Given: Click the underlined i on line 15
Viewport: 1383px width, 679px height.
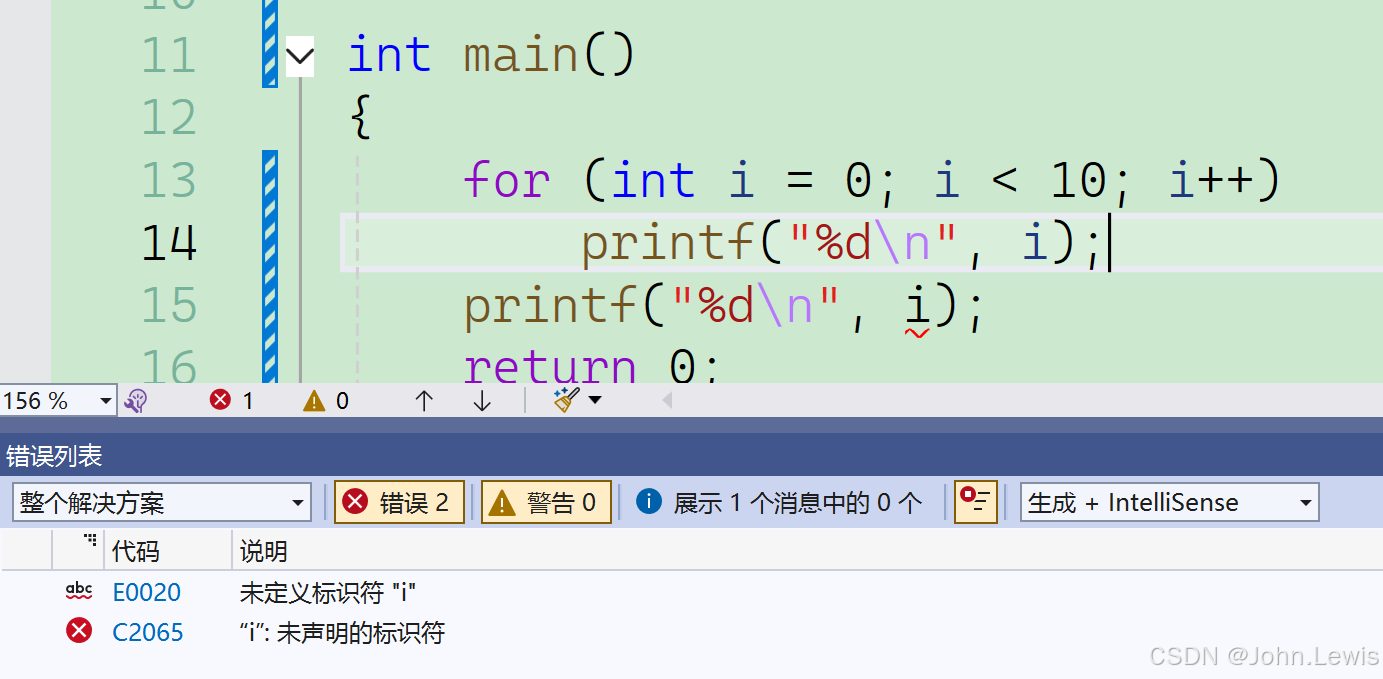Looking at the screenshot, I should coord(917,308).
